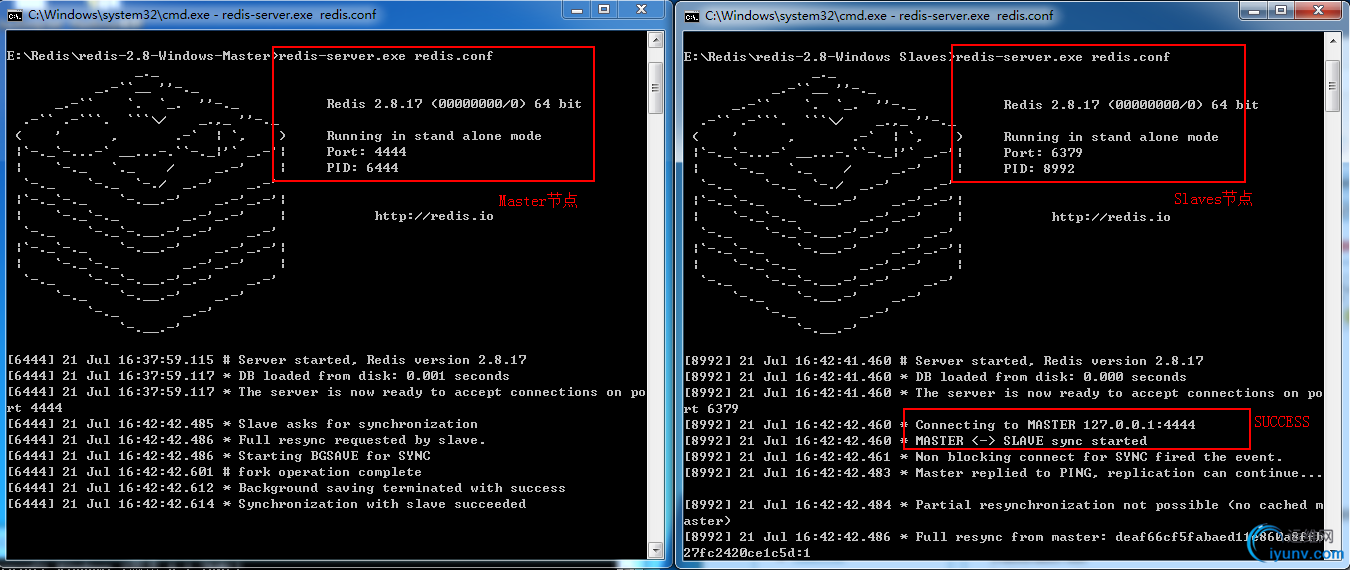Click the scroll-up arrow in Slaves window
This screenshot has width=1350, height=570.
coord(1333,41)
